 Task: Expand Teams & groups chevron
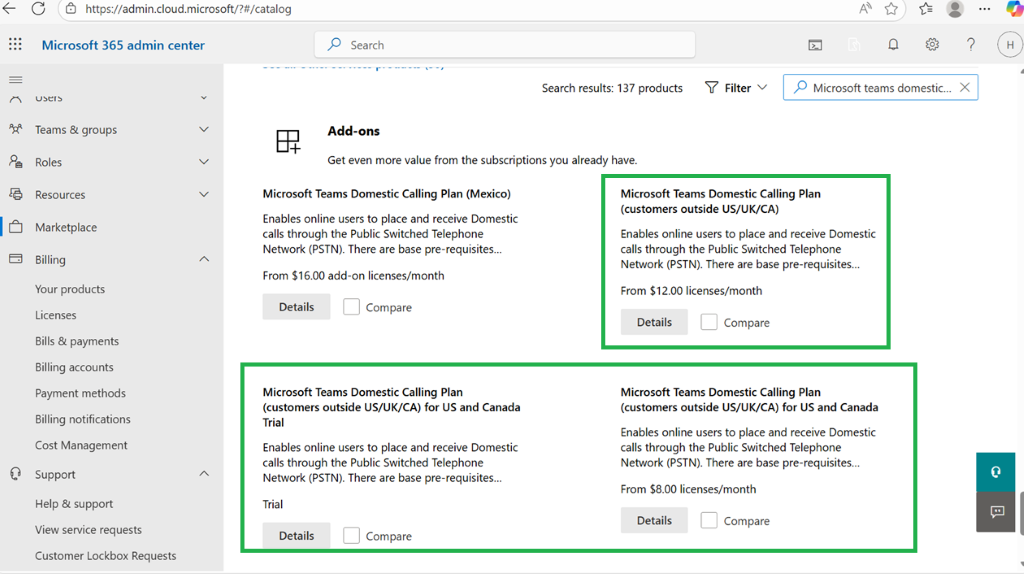point(204,129)
